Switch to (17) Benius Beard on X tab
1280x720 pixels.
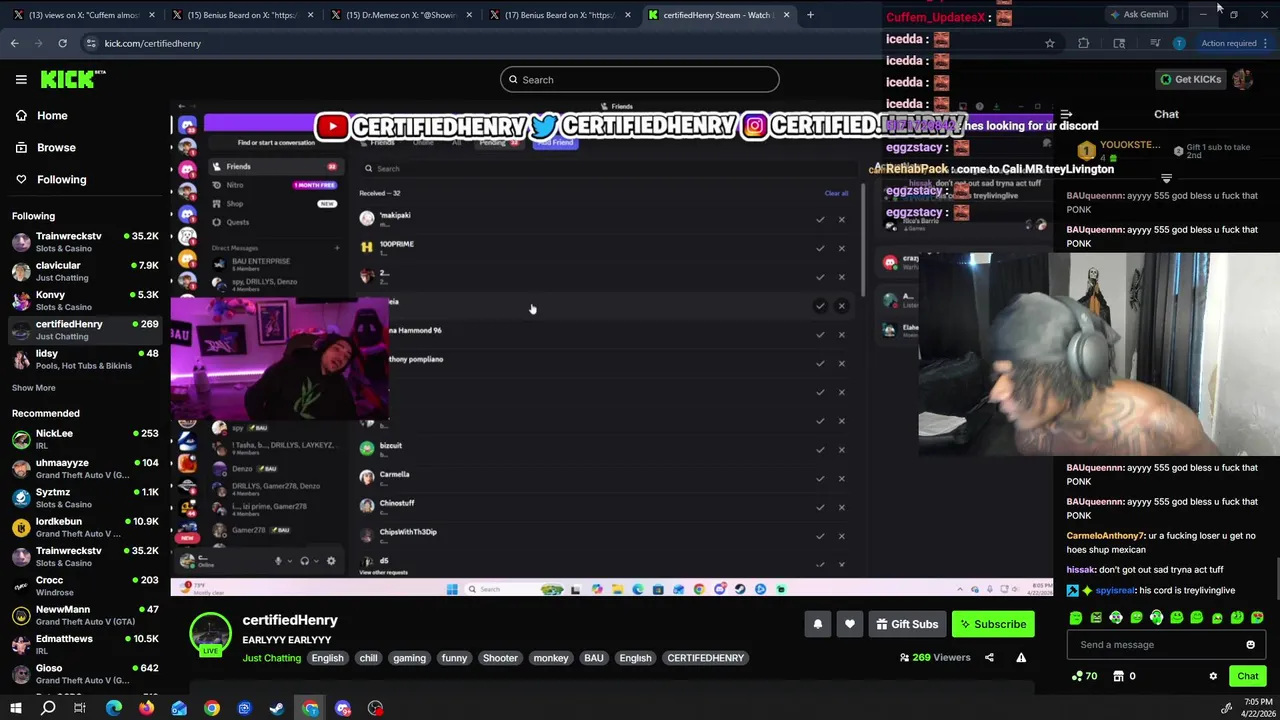pos(559,15)
